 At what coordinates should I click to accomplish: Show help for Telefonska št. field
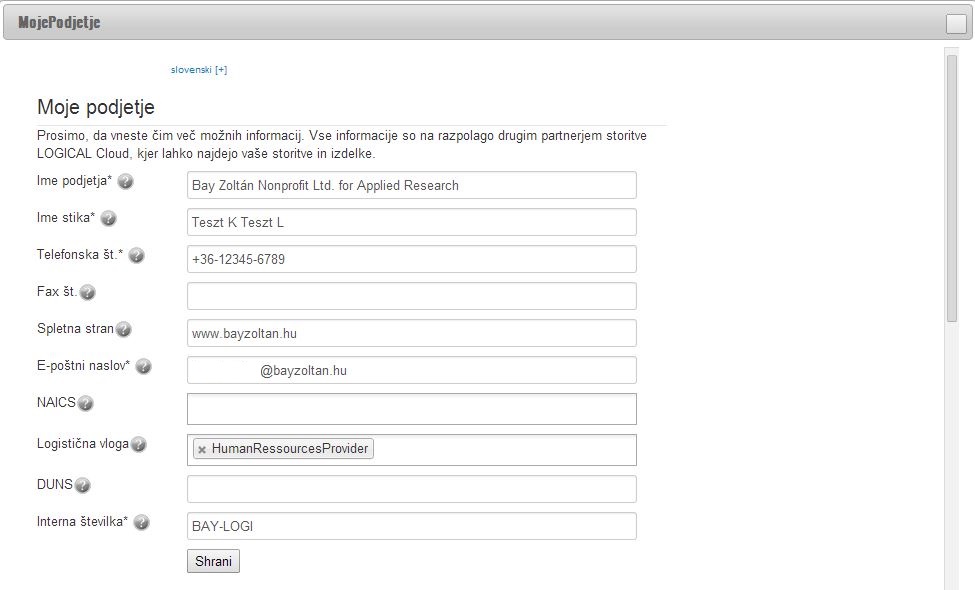click(136, 255)
